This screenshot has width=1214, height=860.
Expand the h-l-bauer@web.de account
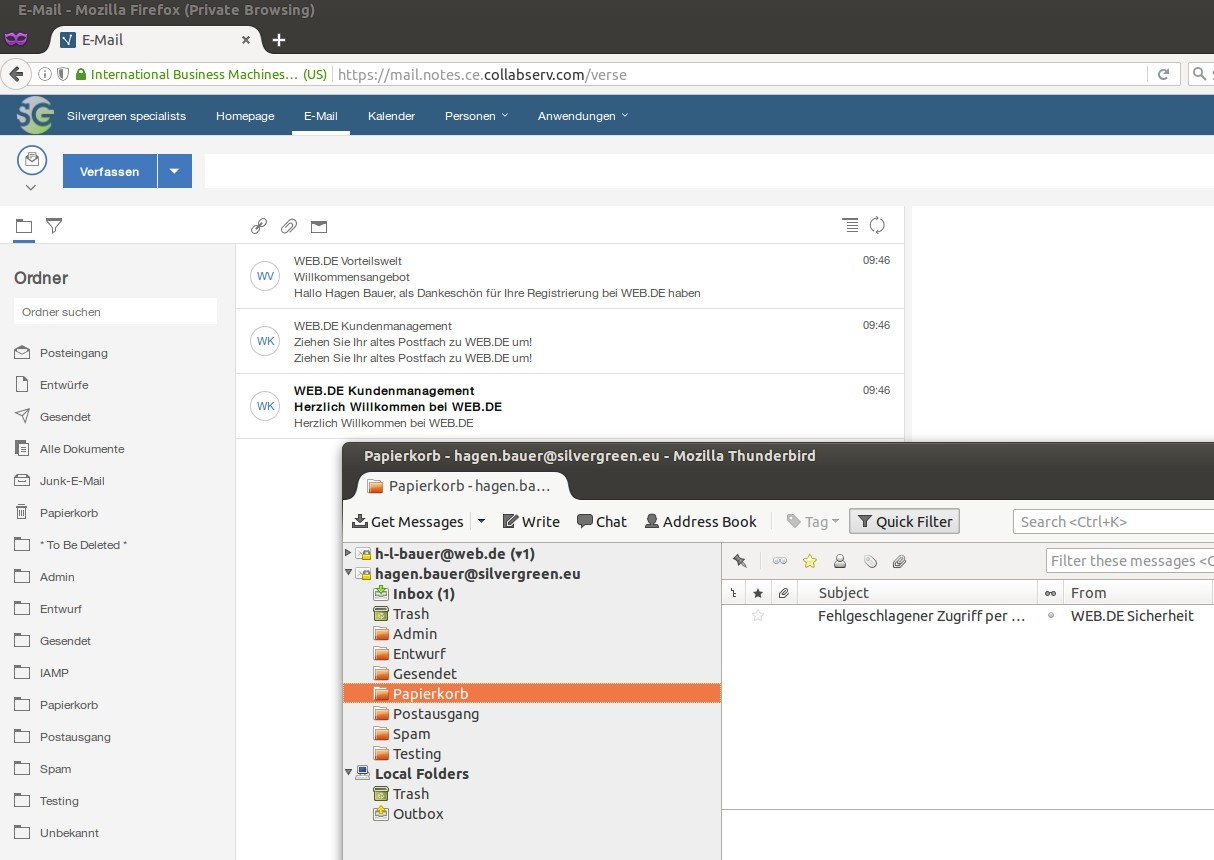click(x=348, y=553)
